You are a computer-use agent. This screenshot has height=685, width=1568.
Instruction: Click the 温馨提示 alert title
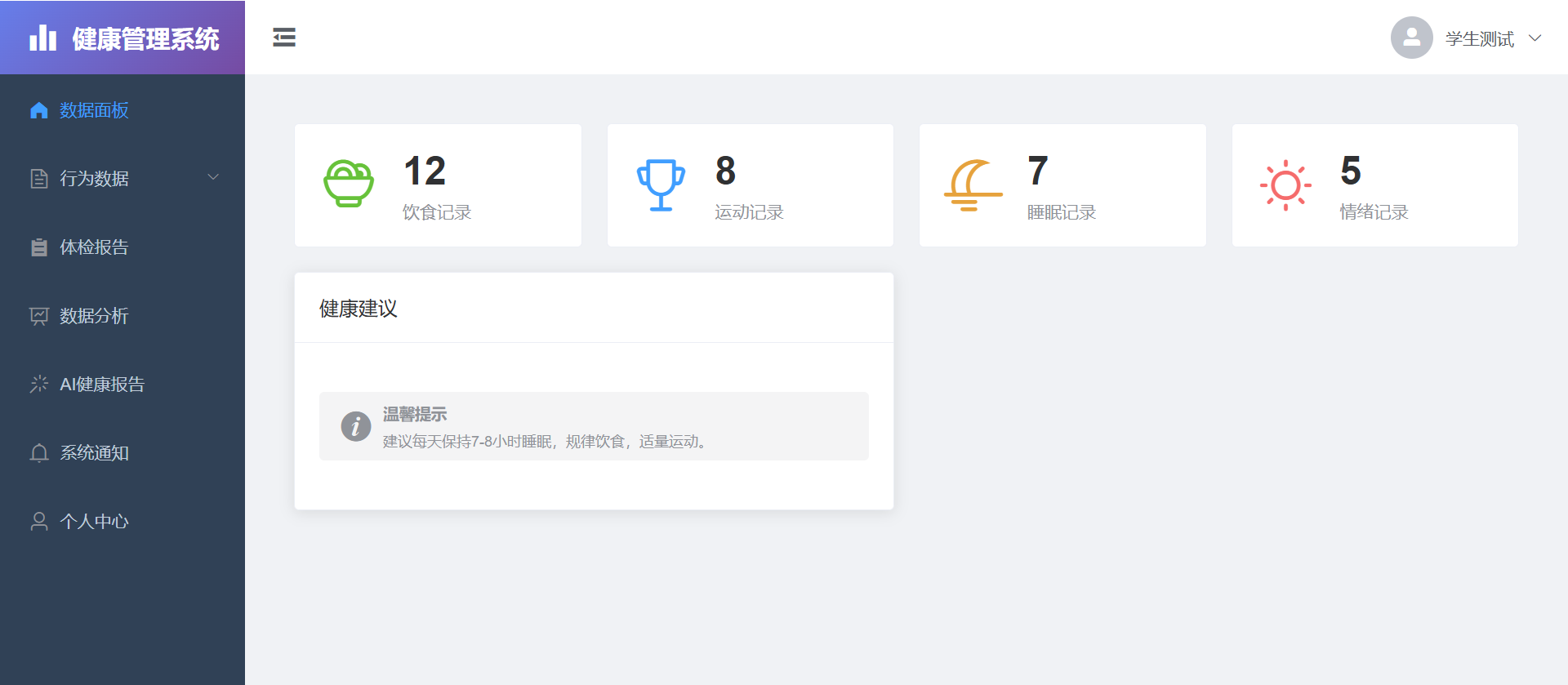click(415, 414)
